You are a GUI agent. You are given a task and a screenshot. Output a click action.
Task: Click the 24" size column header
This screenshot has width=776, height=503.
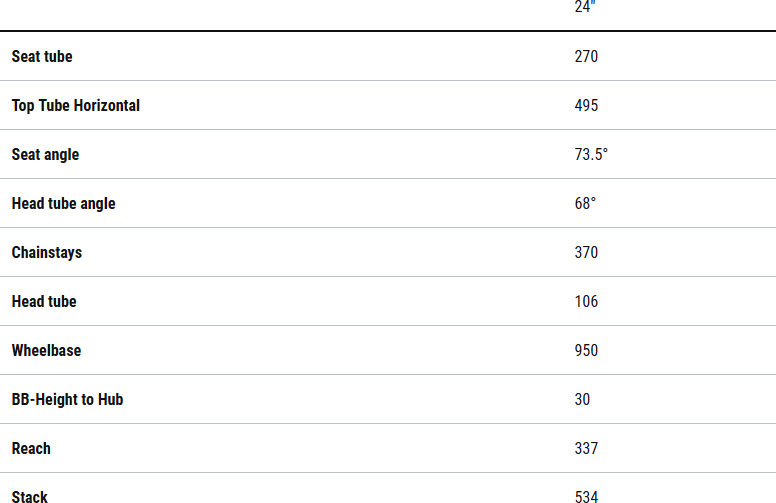pos(585,5)
